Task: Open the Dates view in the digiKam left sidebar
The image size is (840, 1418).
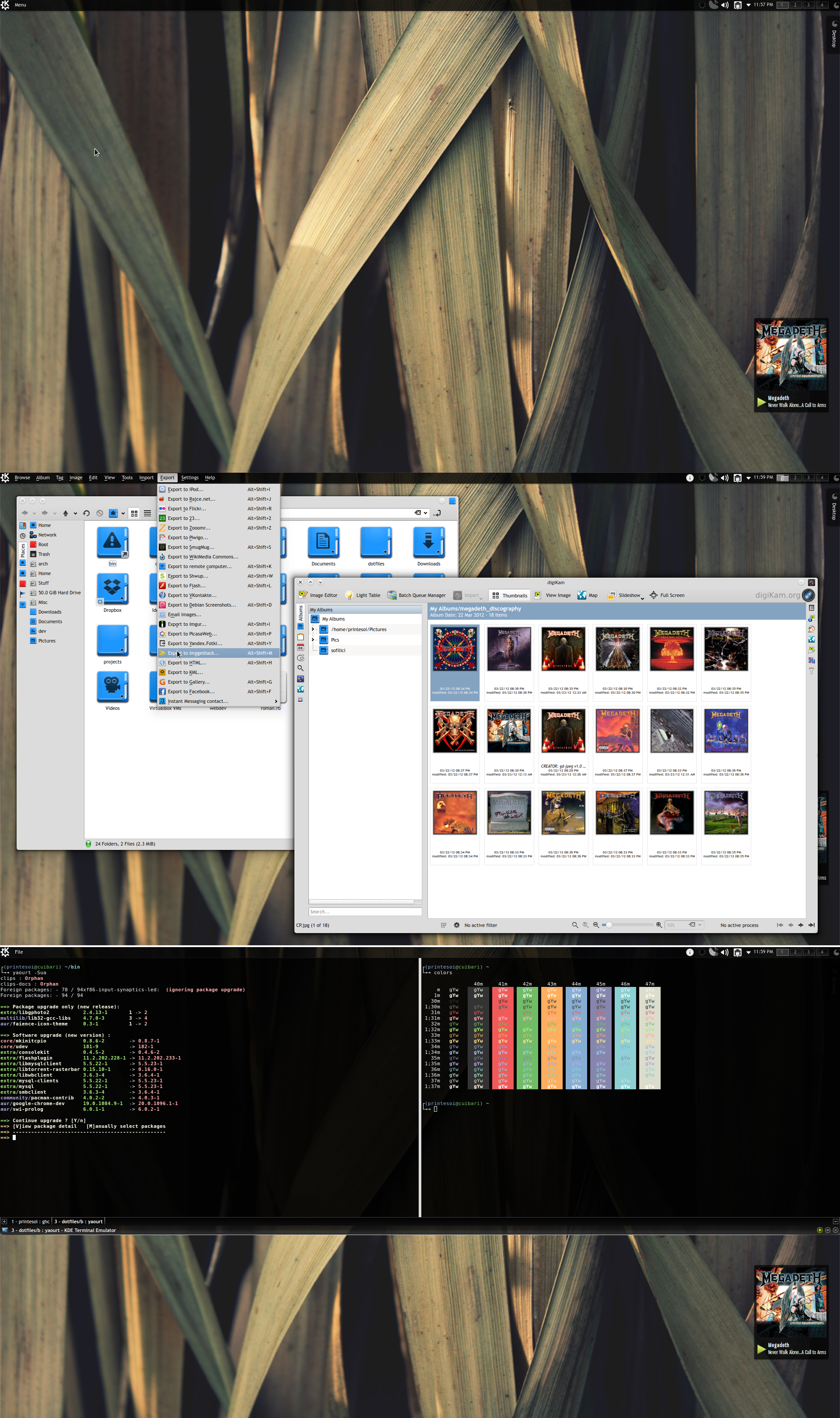Action: pyautogui.click(x=301, y=647)
